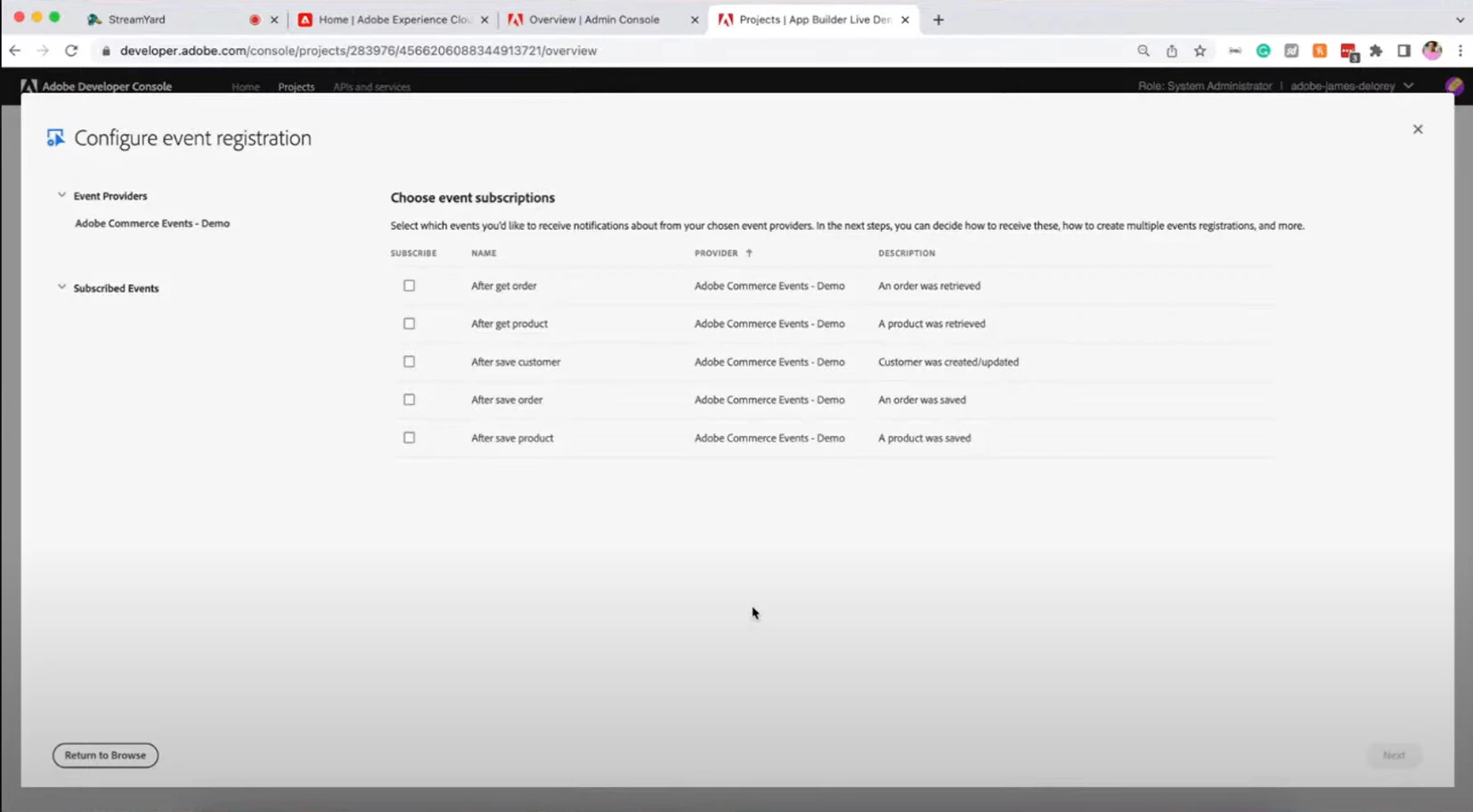Share this page via the share icon

click(x=1172, y=51)
